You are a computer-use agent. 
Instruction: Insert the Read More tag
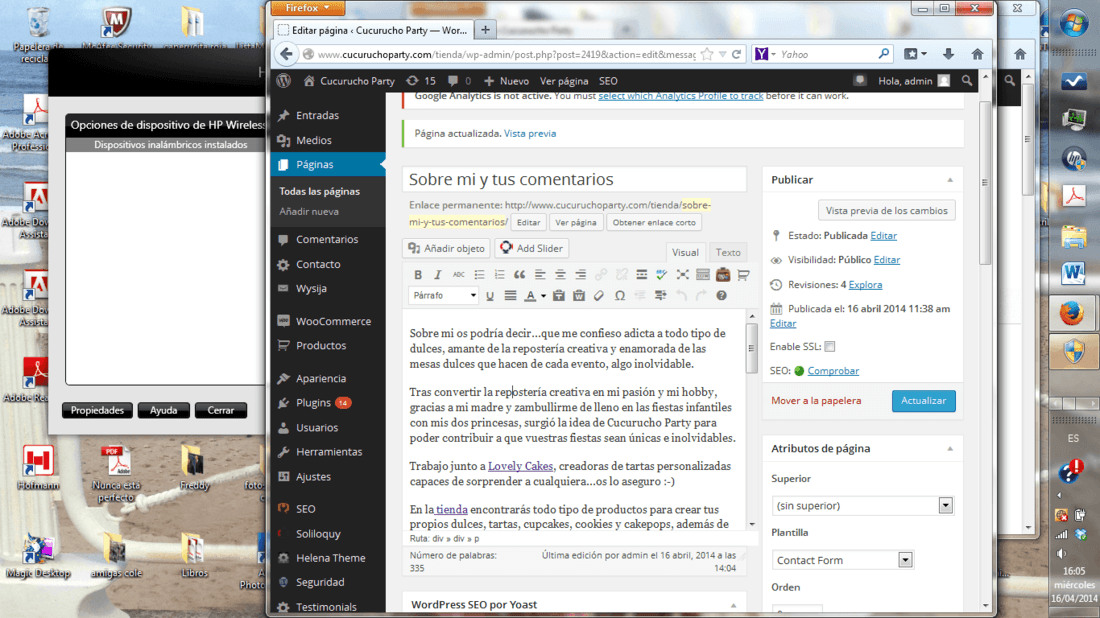coord(641,275)
